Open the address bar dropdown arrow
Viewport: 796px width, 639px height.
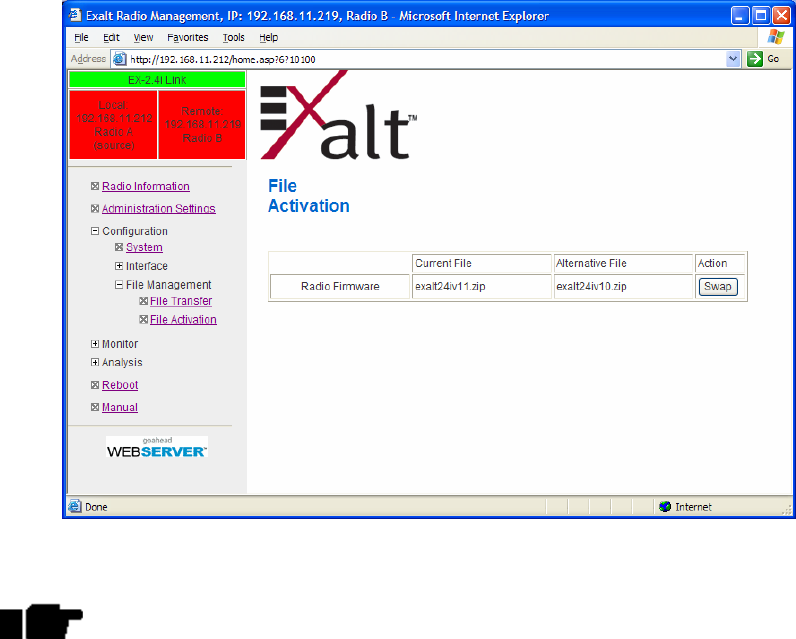[x=733, y=59]
